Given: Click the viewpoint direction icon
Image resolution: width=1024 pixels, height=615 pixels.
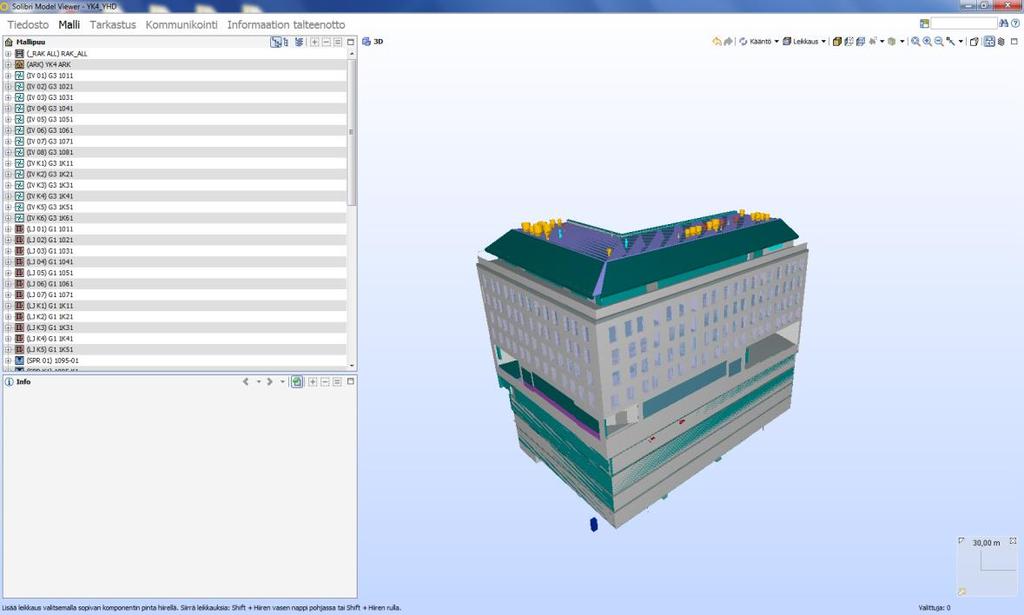Looking at the screenshot, I should (x=873, y=41).
